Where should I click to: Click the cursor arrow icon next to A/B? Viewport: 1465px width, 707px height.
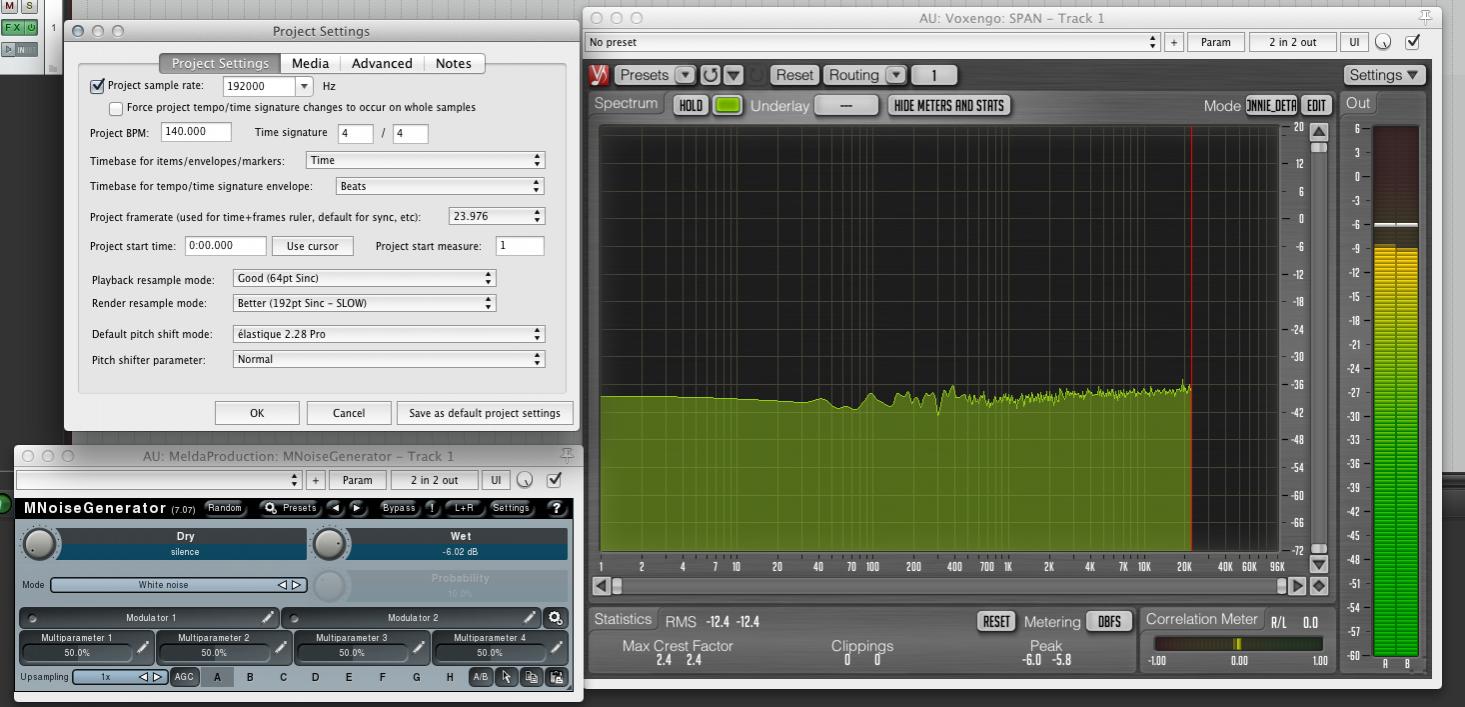506,677
